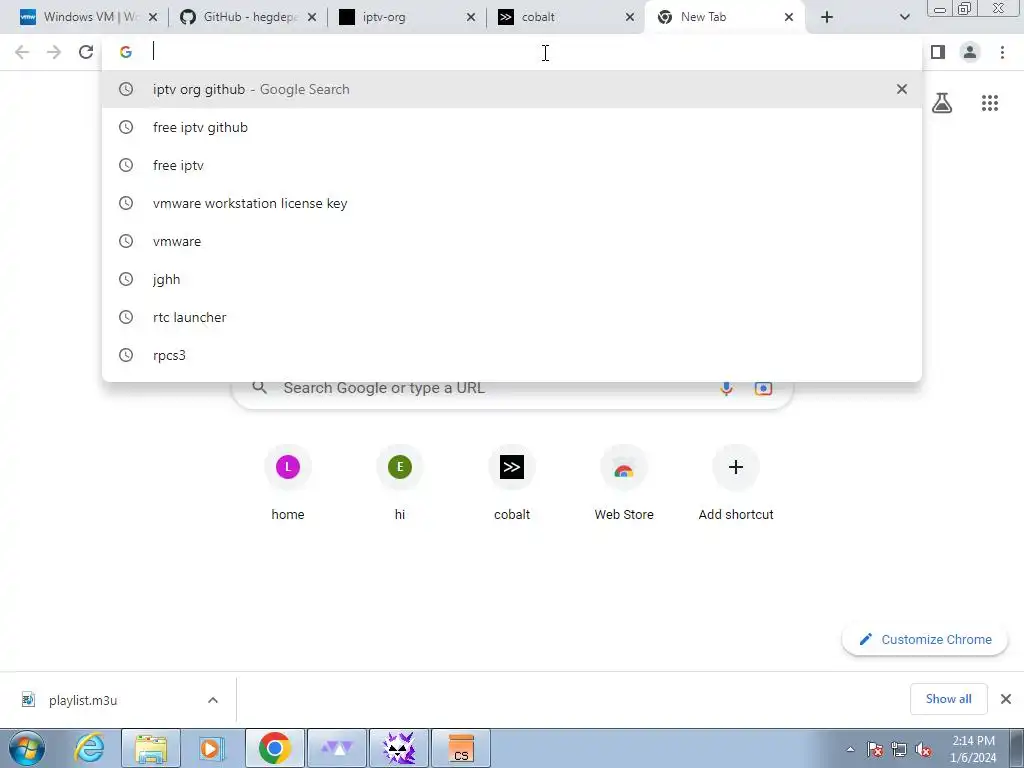Open Search Labs flask icon

tap(942, 103)
